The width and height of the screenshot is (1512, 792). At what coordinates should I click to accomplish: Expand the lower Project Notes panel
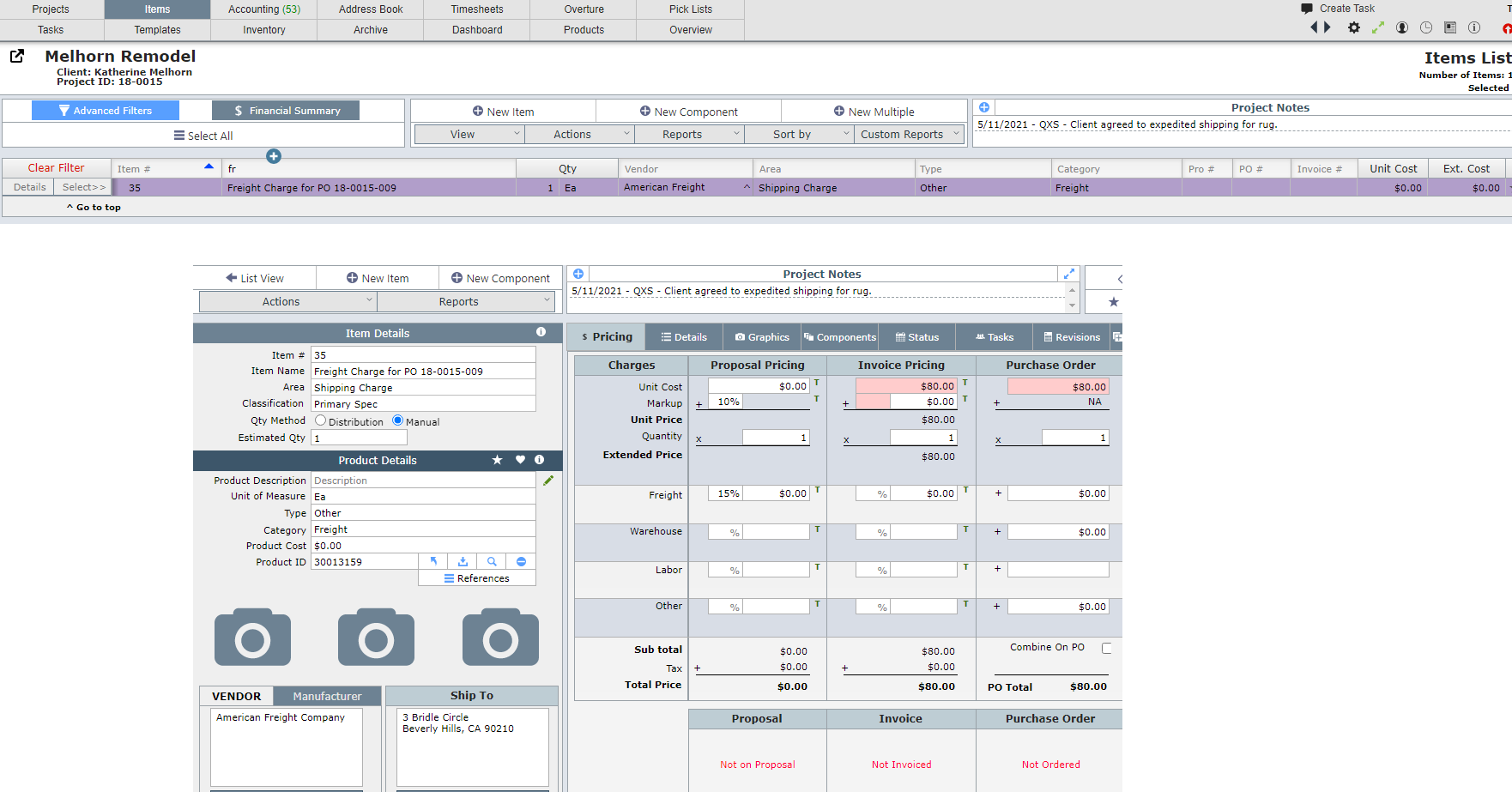(x=1069, y=274)
